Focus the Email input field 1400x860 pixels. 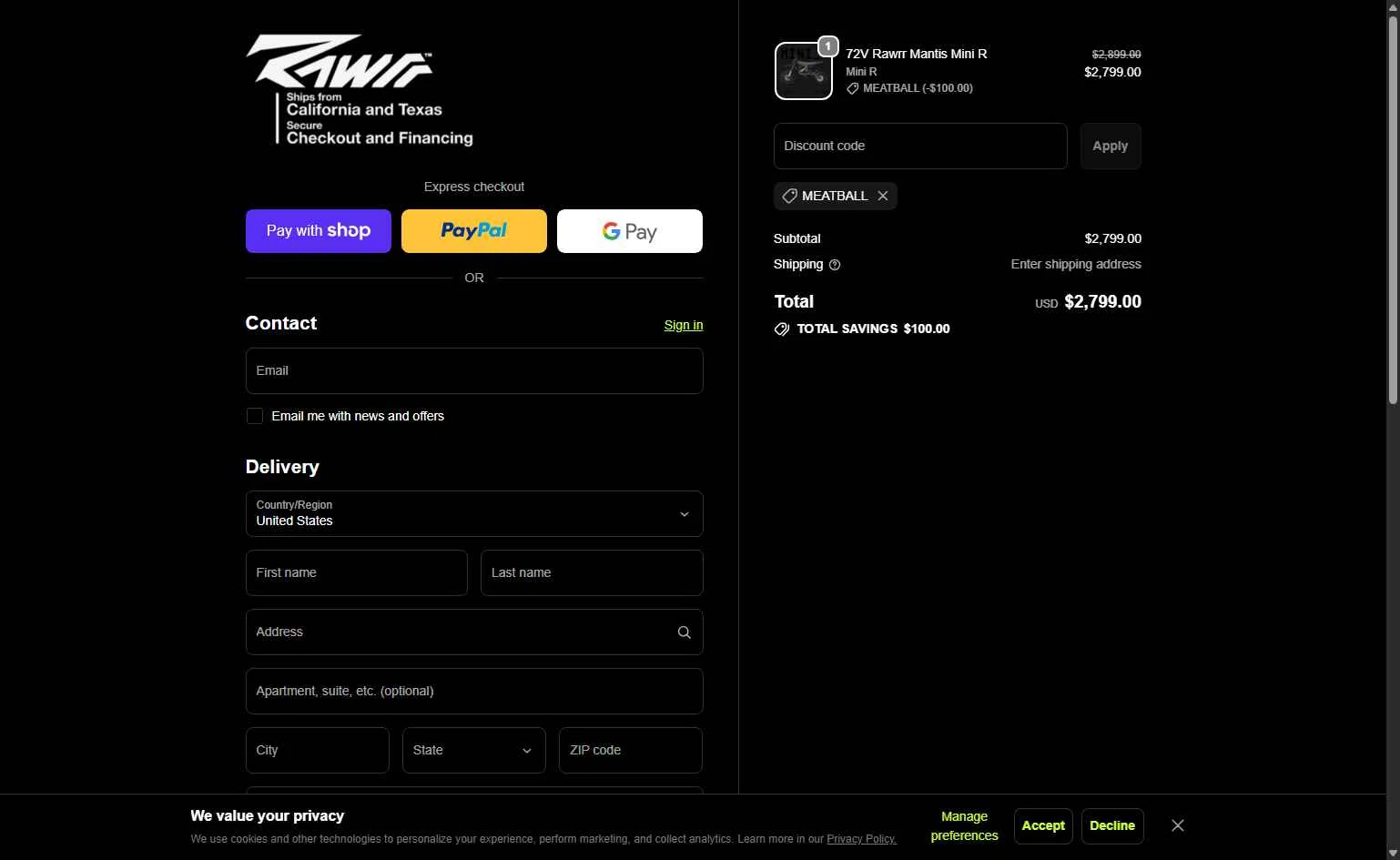[474, 370]
